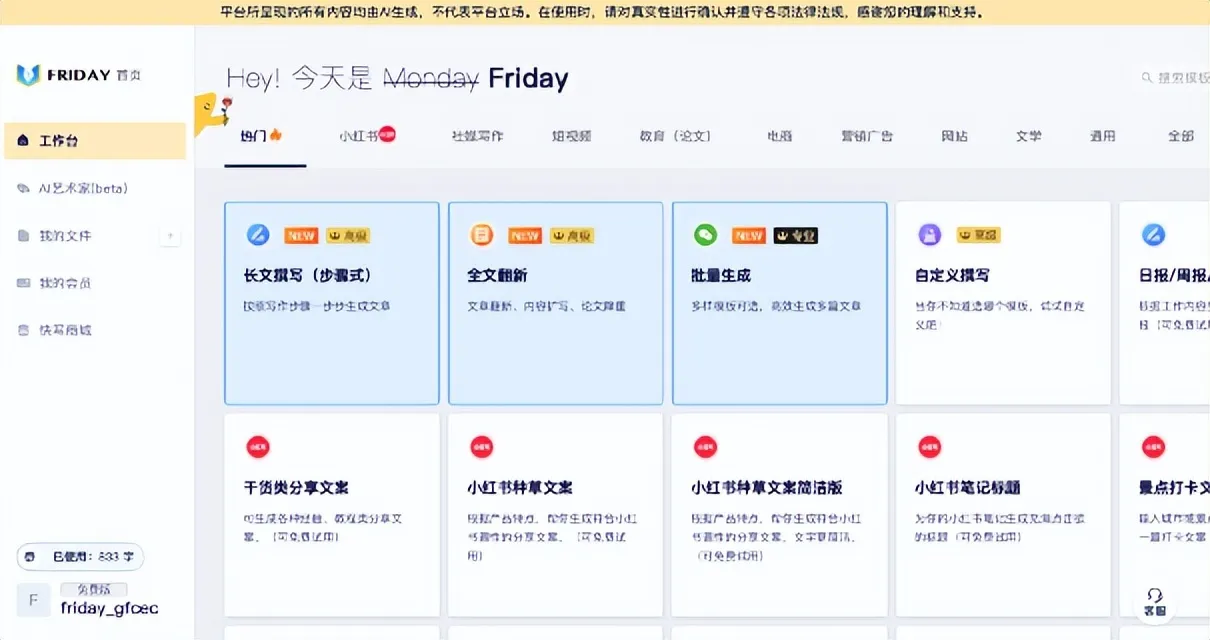Click the FRIDAY 首页 title text
1210x640 pixels.
point(93,75)
